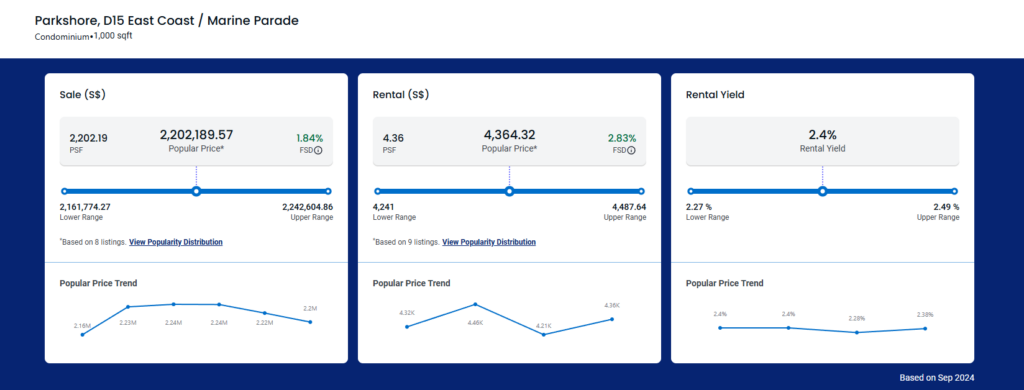Click the Rental price range slider middle handle
Image resolution: width=1024 pixels, height=390 pixels.
click(x=509, y=191)
